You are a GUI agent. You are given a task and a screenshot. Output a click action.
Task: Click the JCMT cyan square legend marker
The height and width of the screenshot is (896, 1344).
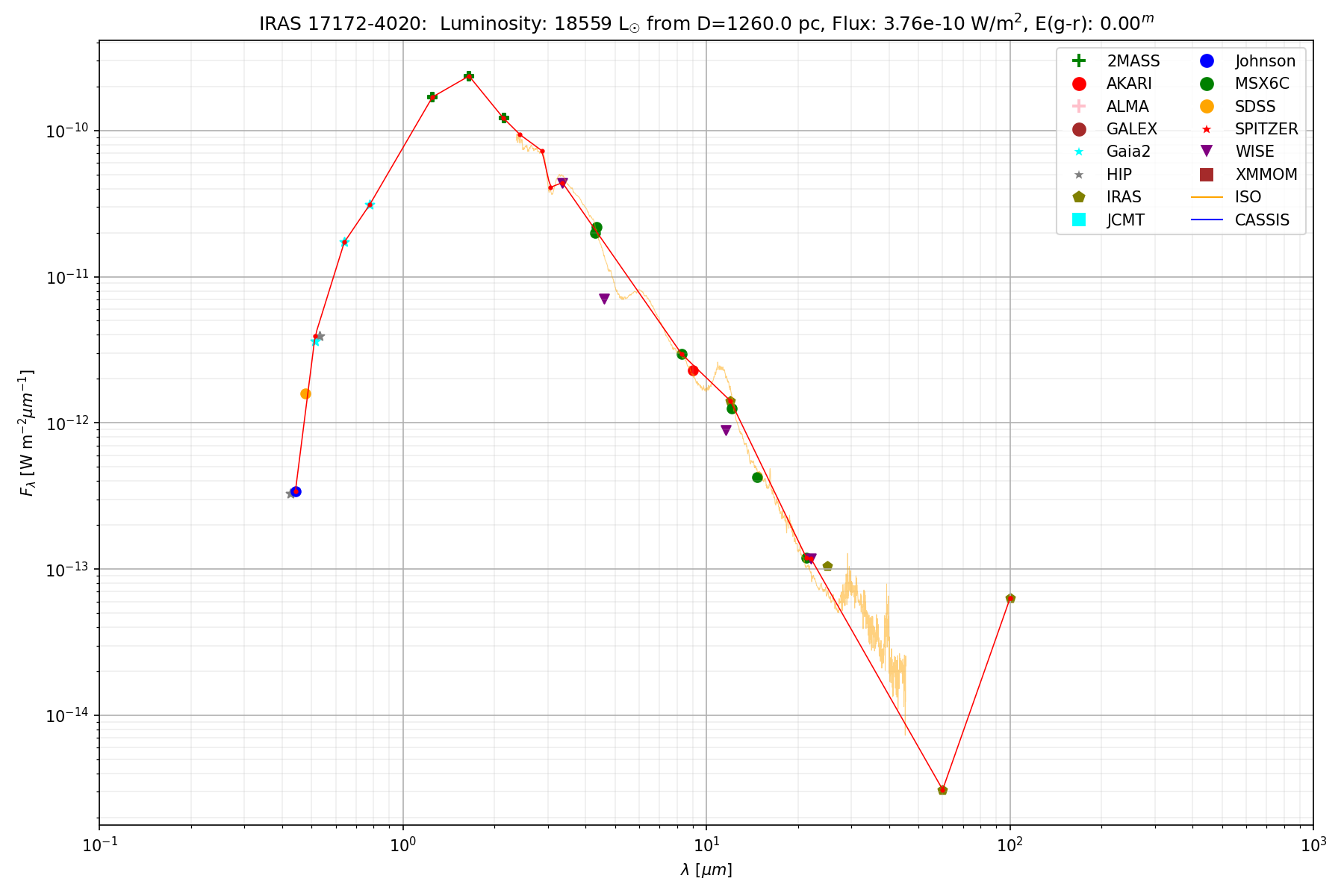tap(1078, 220)
